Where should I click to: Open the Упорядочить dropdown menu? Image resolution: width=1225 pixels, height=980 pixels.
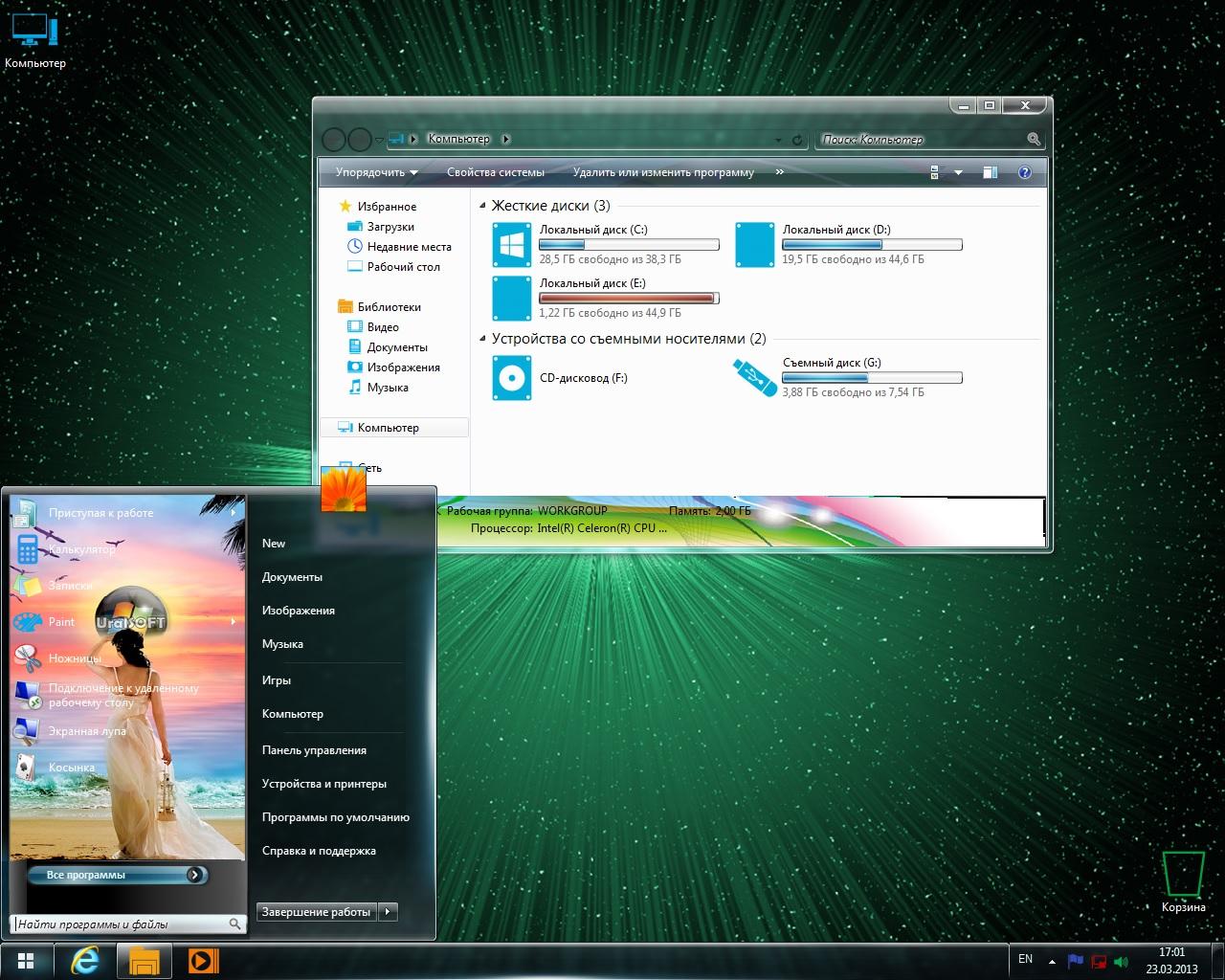pyautogui.click(x=376, y=173)
